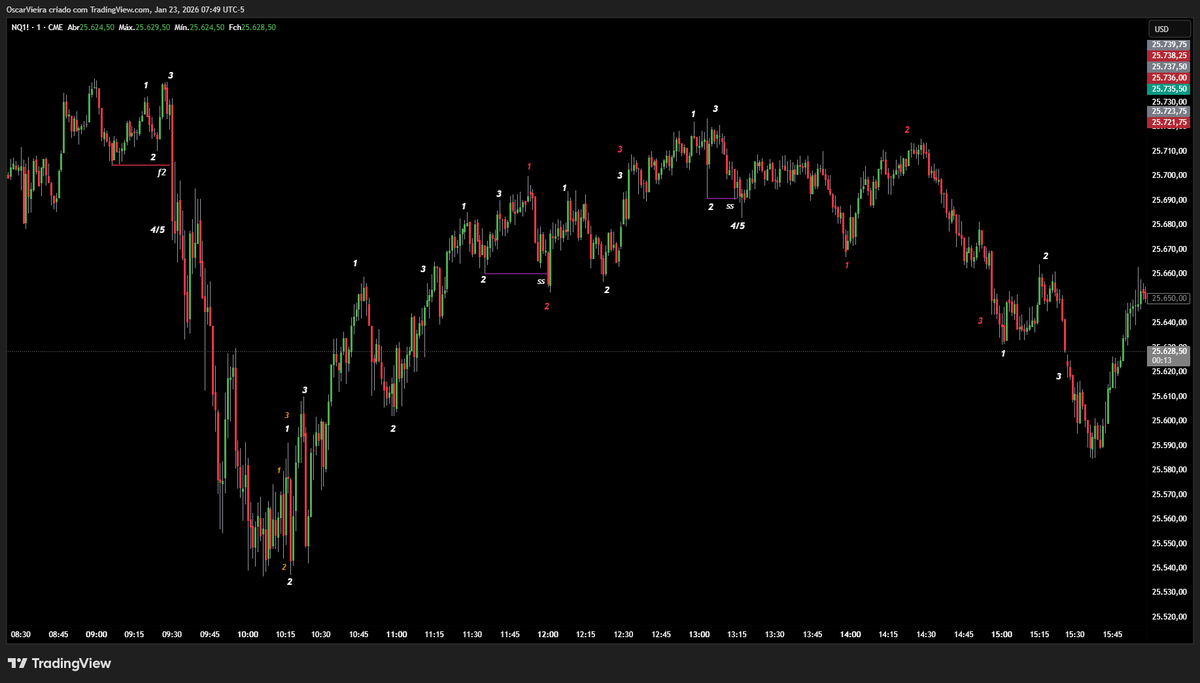The height and width of the screenshot is (683, 1200).
Task: Click the gray 25.723,75 price label
Action: pyautogui.click(x=1168, y=111)
